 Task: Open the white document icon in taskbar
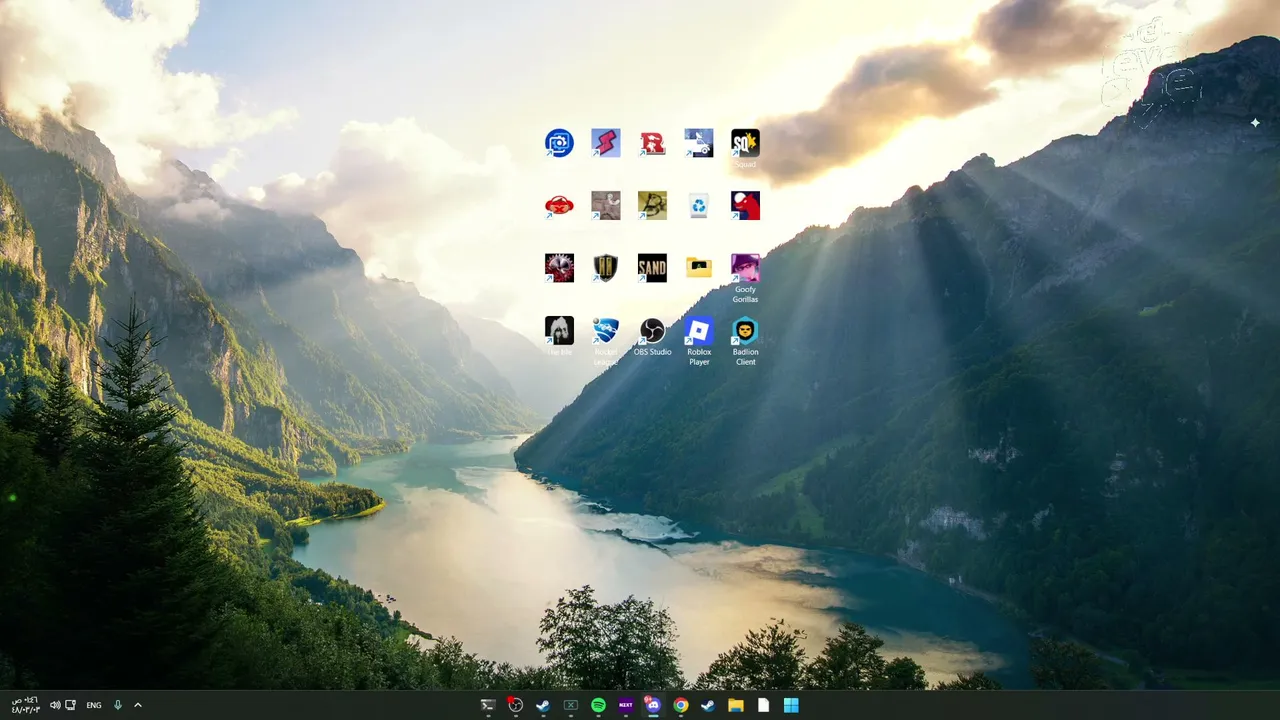[x=764, y=705]
